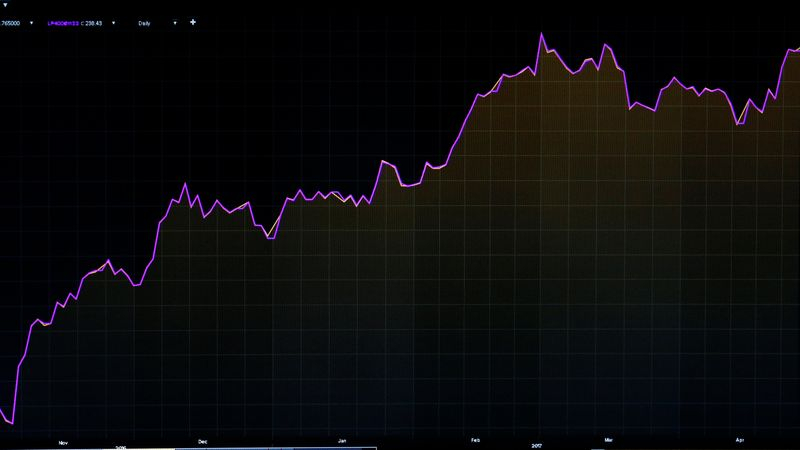
Task: Click the purple ticker symbol label
Action: [62, 22]
